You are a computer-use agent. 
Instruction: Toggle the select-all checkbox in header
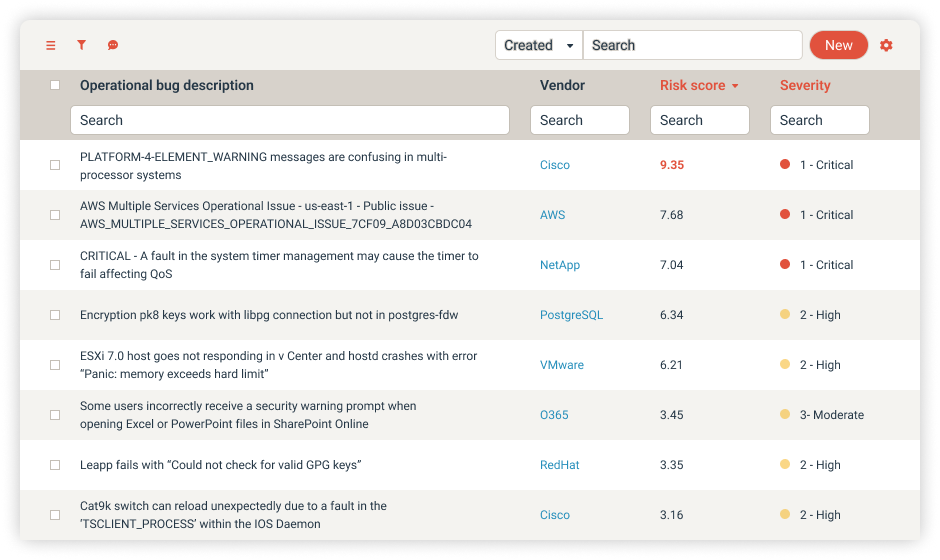pyautogui.click(x=55, y=85)
